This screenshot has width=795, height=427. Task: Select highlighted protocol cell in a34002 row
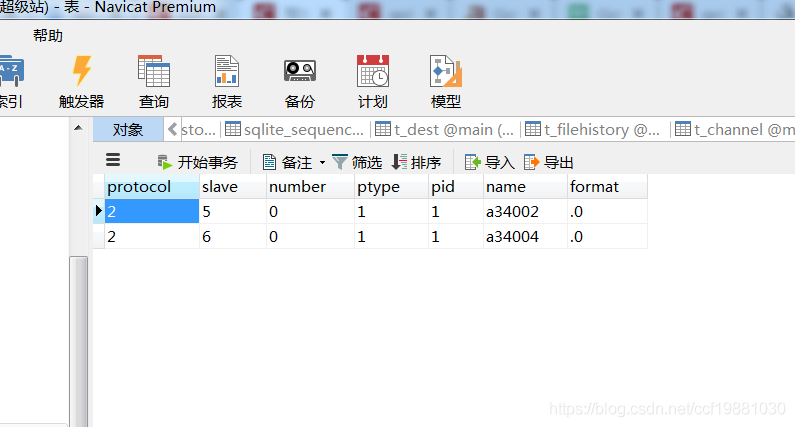[152, 211]
